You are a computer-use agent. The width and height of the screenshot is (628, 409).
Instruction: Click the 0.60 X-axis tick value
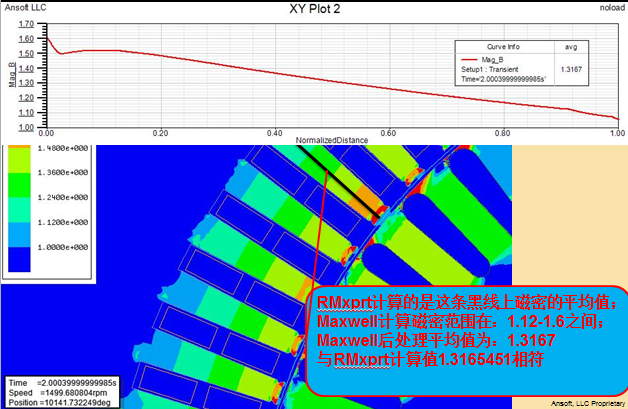[x=388, y=133]
